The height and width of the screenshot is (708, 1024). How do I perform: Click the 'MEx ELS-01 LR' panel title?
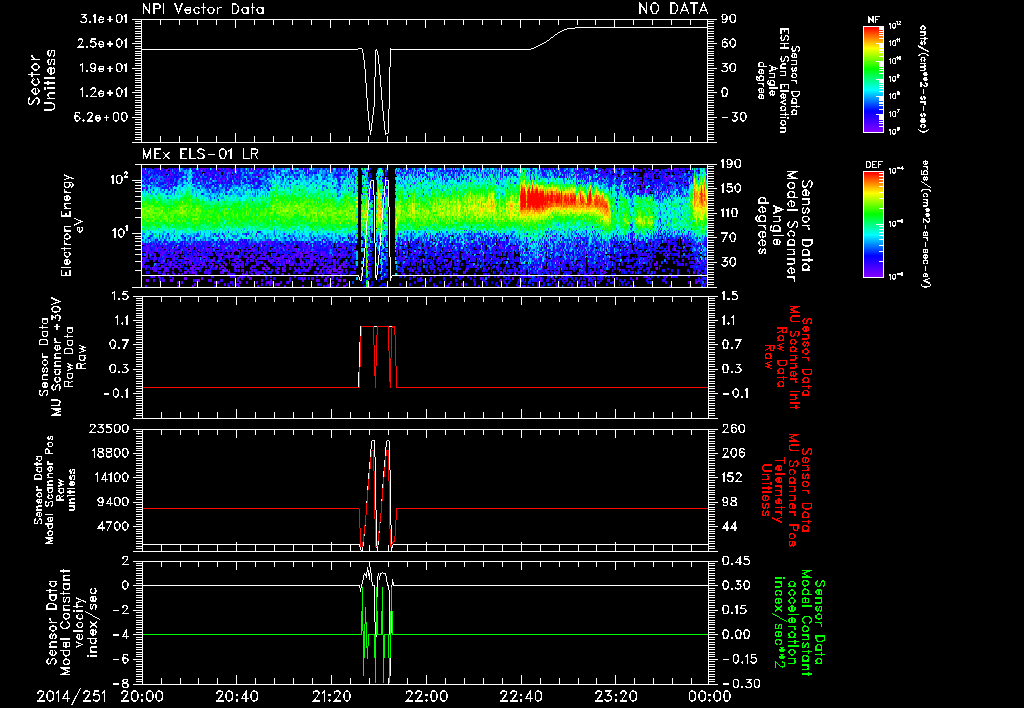pos(203,152)
